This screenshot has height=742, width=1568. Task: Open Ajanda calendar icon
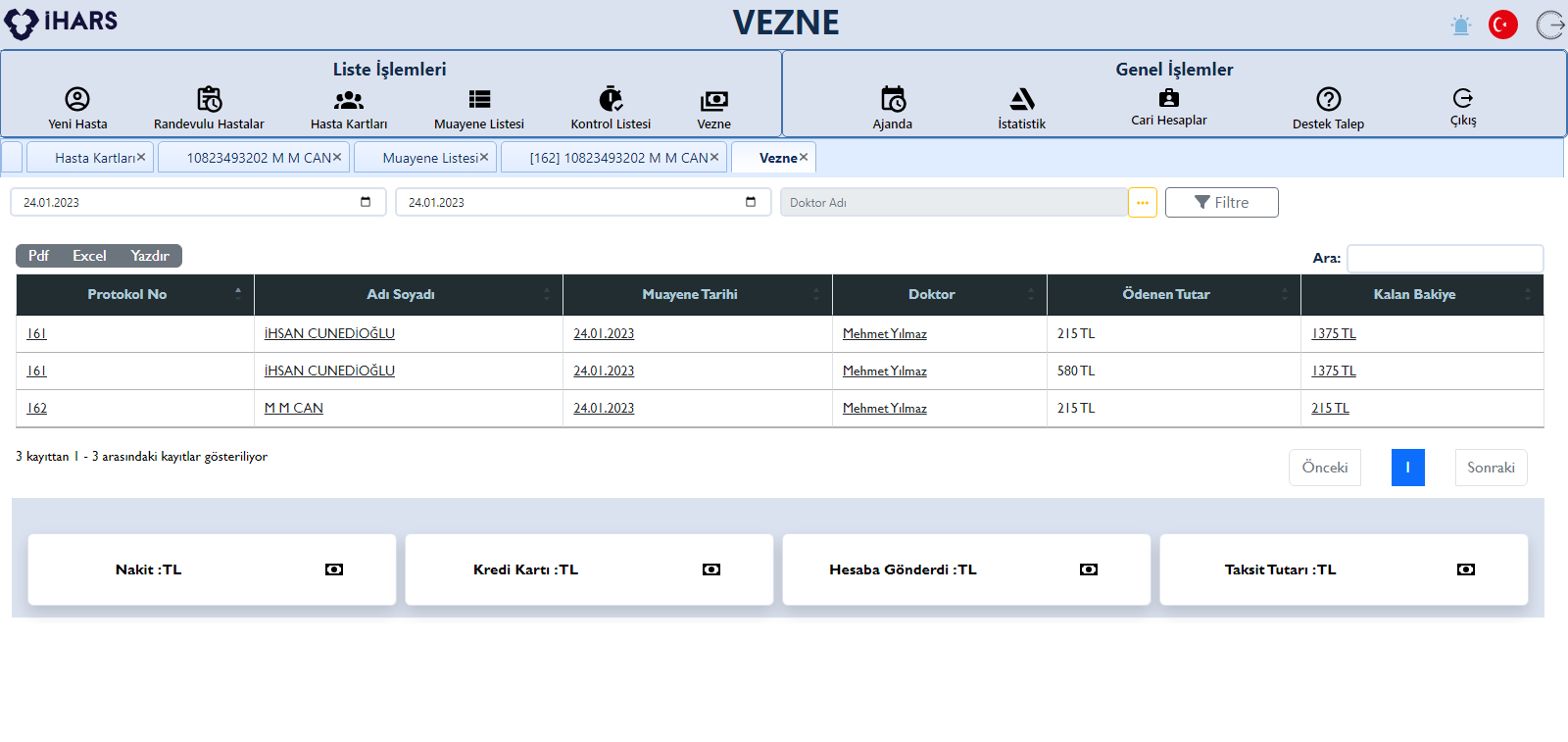(x=893, y=99)
